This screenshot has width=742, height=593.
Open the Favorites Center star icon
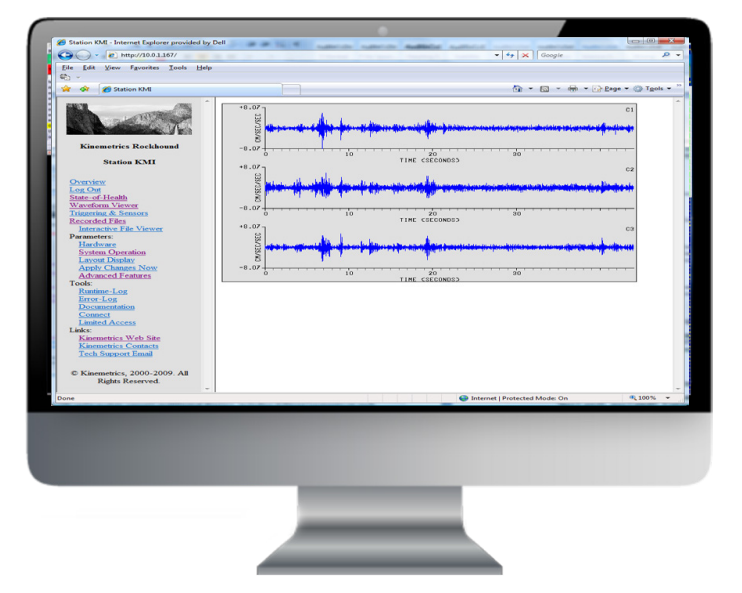66,89
